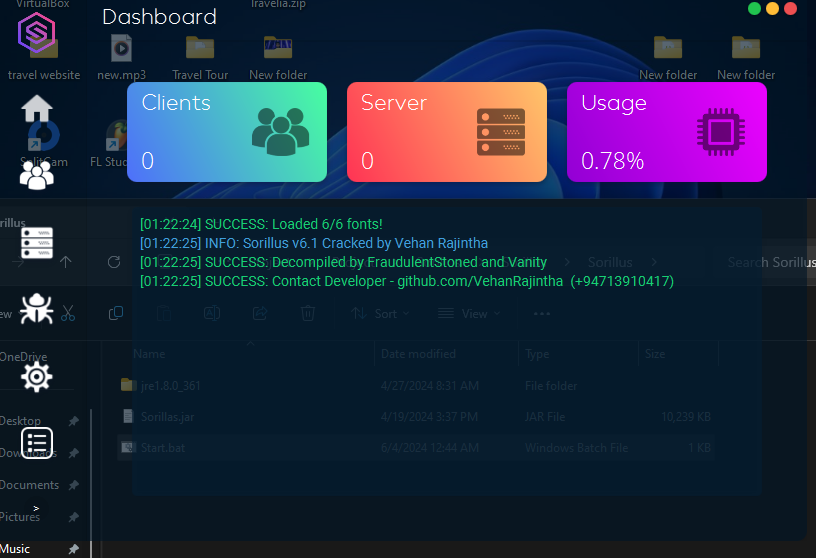Click the red window control dot
The width and height of the screenshot is (816, 558).
(x=790, y=9)
